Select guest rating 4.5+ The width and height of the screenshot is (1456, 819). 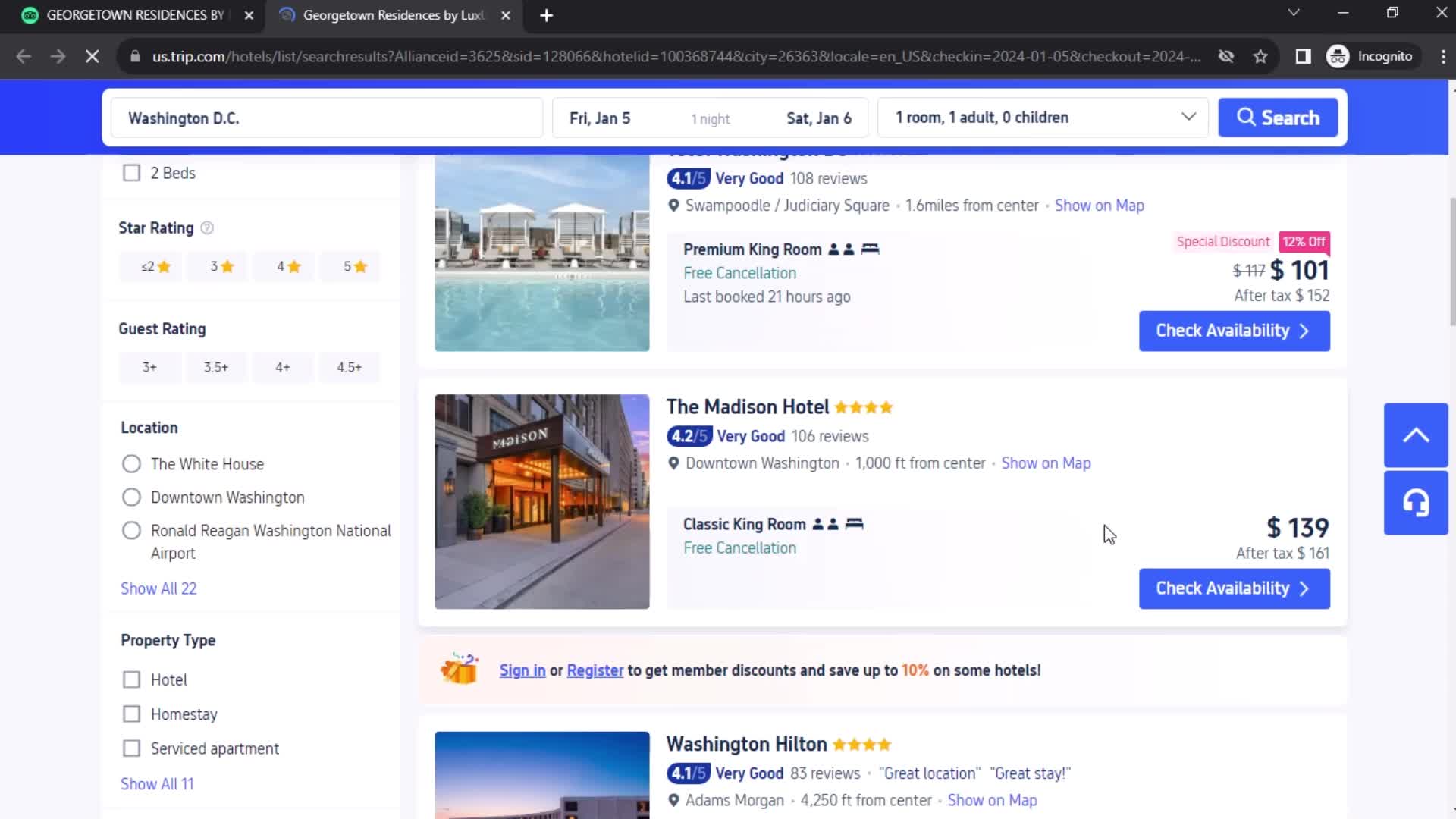(349, 367)
